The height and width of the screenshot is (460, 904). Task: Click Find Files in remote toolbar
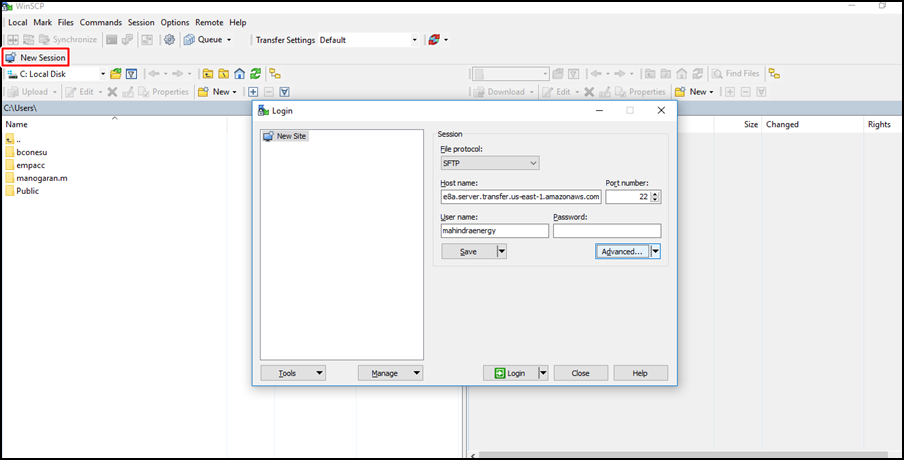[736, 74]
